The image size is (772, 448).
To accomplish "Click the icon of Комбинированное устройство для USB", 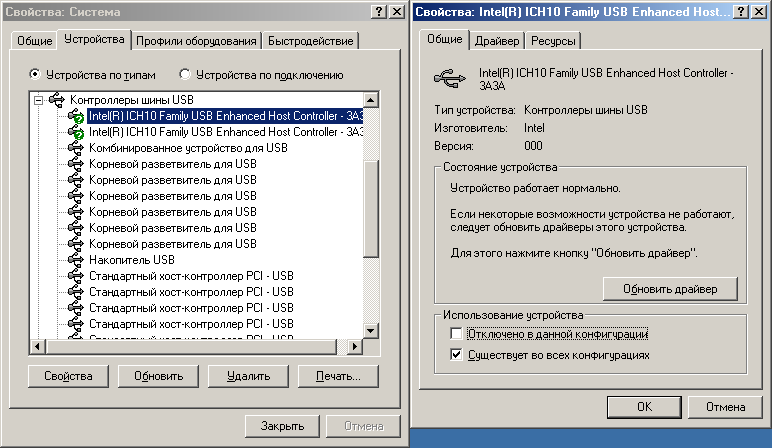I will (76, 148).
